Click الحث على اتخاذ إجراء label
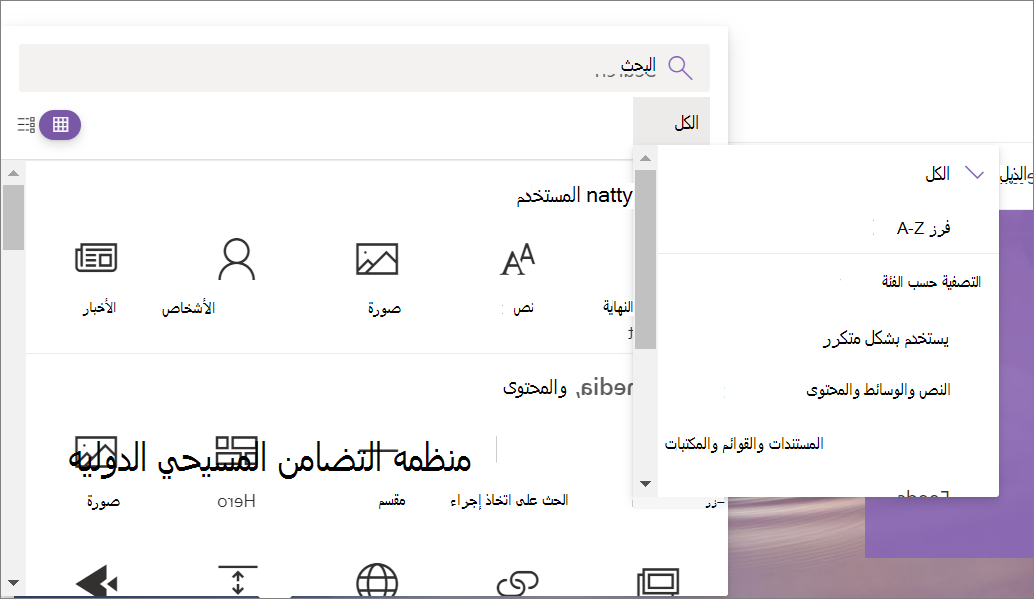Screen dimensions: 1034x599 click(x=509, y=501)
